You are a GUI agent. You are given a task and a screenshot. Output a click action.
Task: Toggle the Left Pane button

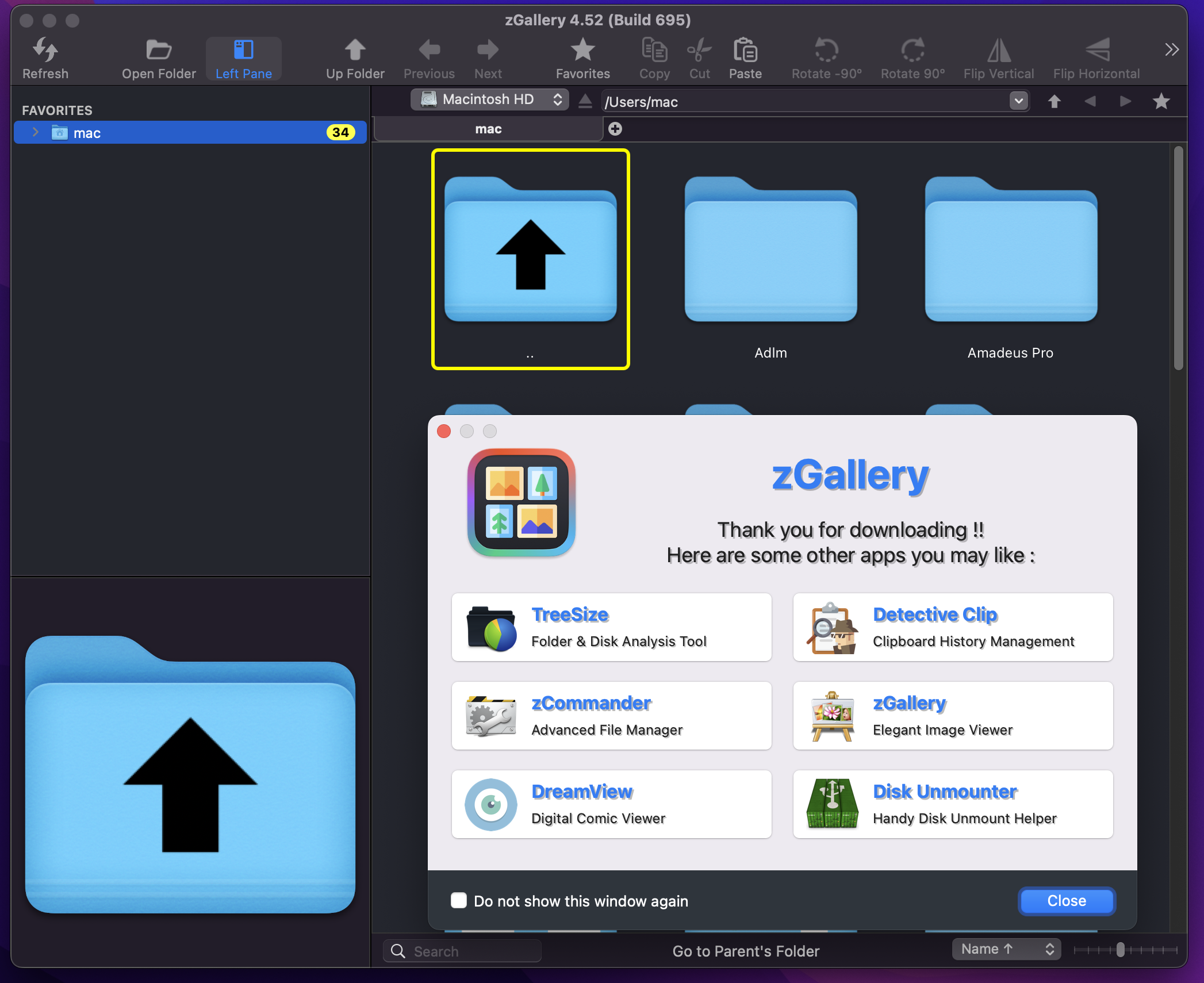243,59
